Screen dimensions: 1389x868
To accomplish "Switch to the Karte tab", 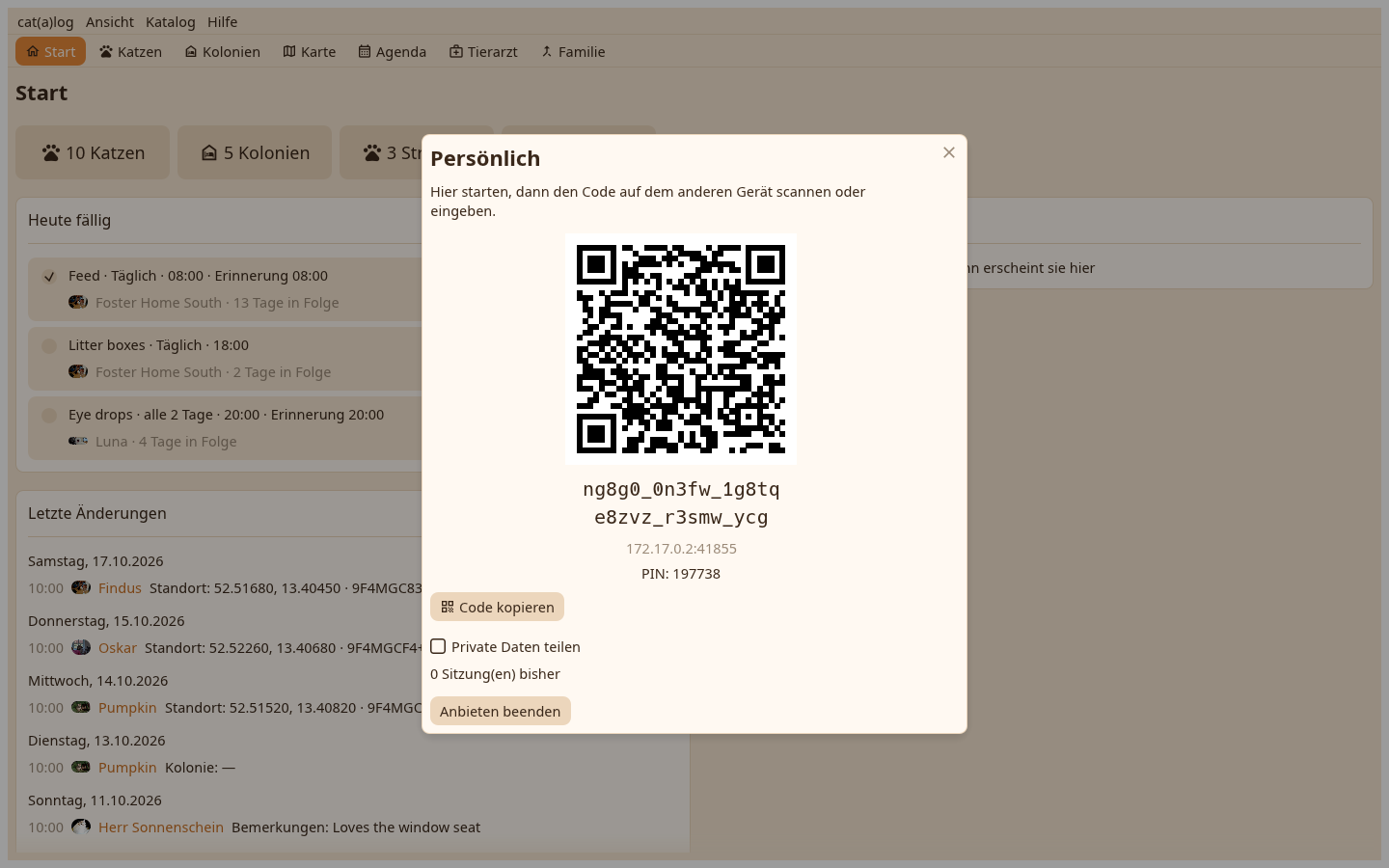I will coord(310,51).
